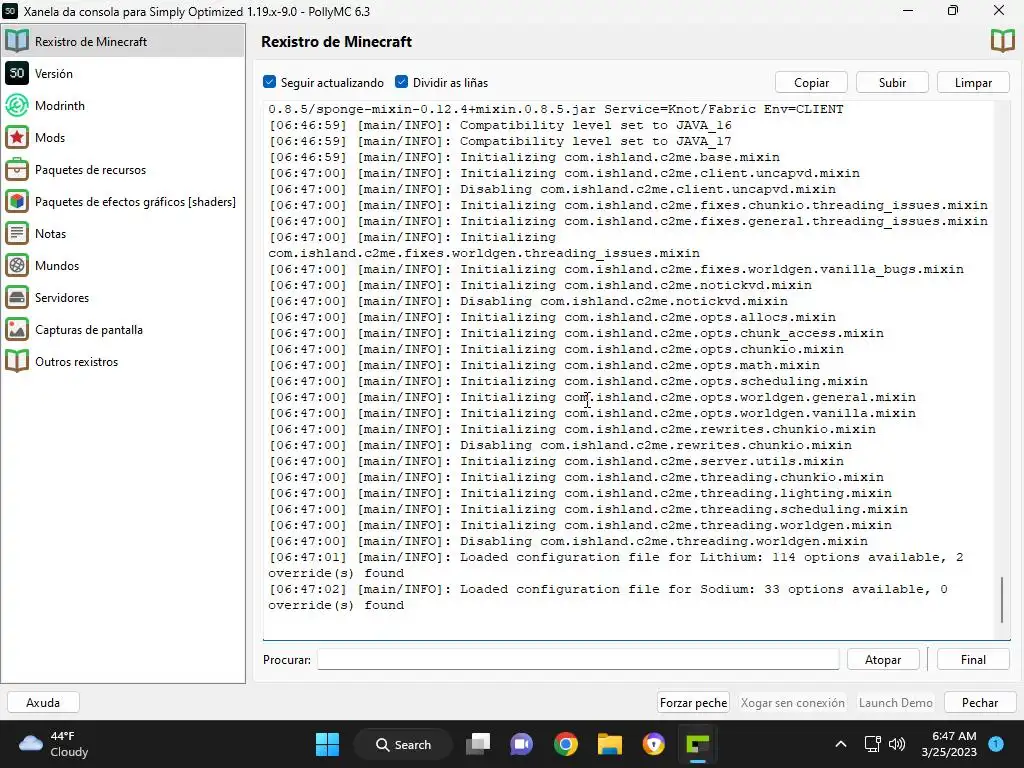Viewport: 1024px width, 768px height.
Task: Open the clock and date panel
Action: [949, 744]
